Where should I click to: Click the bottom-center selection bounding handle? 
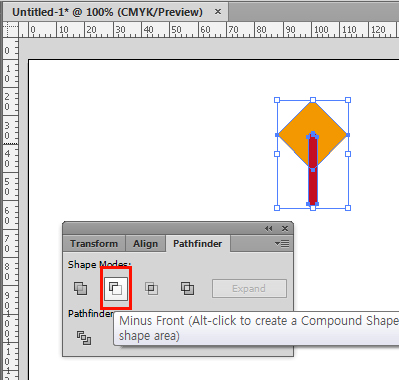pyautogui.click(x=313, y=208)
